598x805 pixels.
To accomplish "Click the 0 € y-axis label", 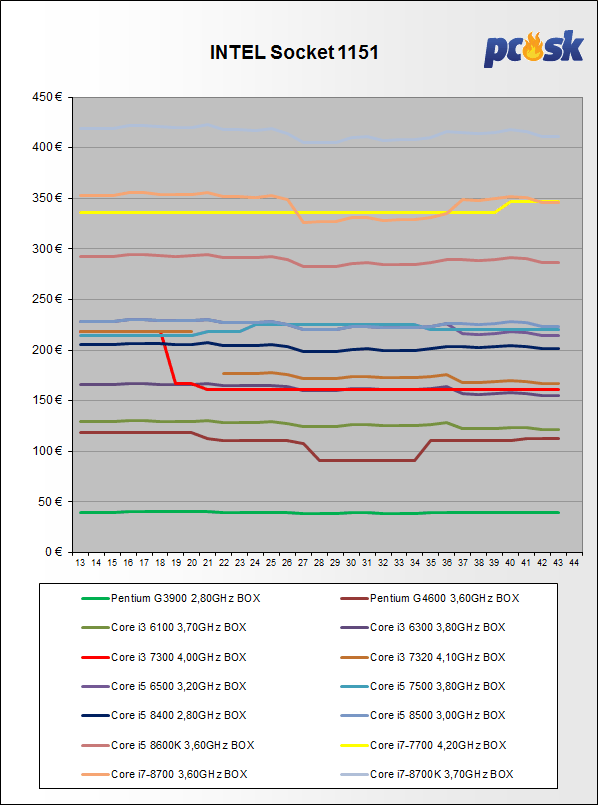I will coord(54,552).
